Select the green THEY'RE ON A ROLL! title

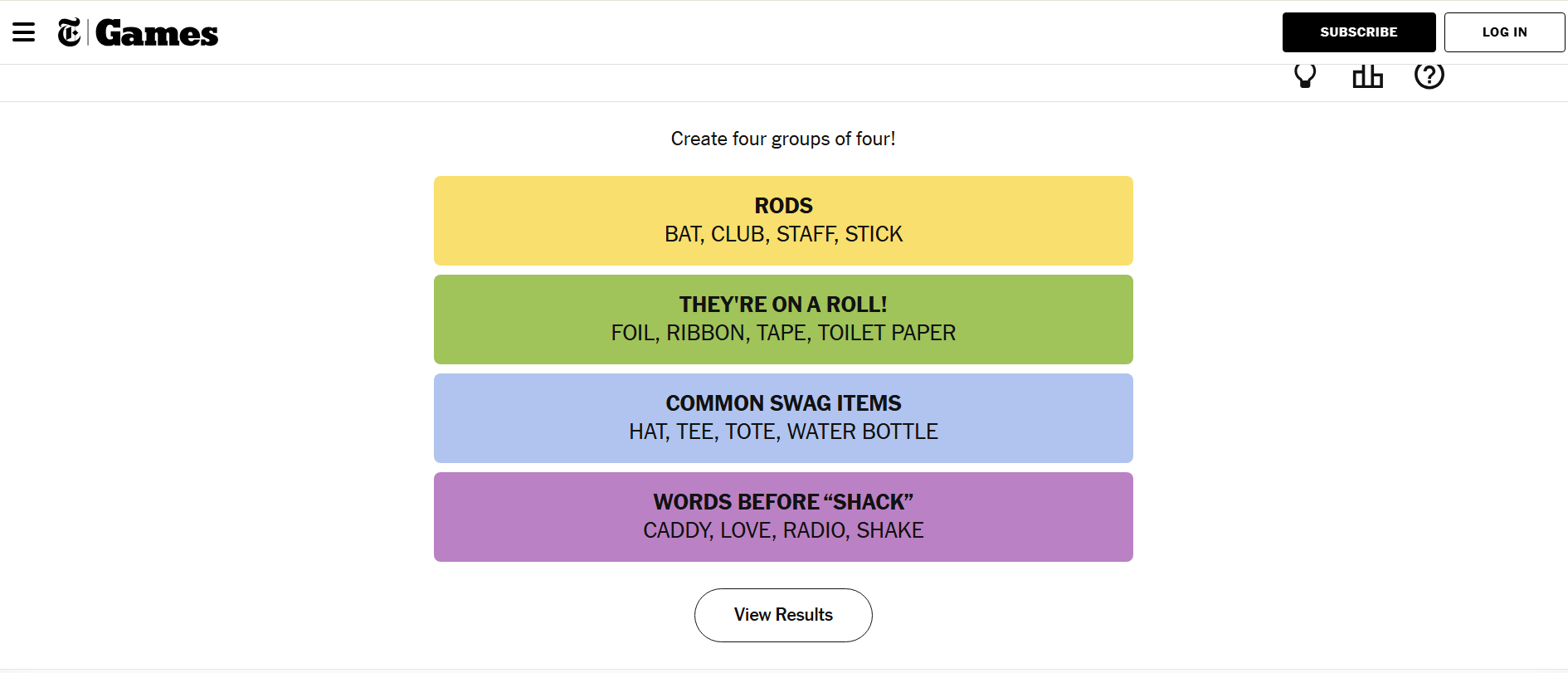pyautogui.click(x=783, y=305)
